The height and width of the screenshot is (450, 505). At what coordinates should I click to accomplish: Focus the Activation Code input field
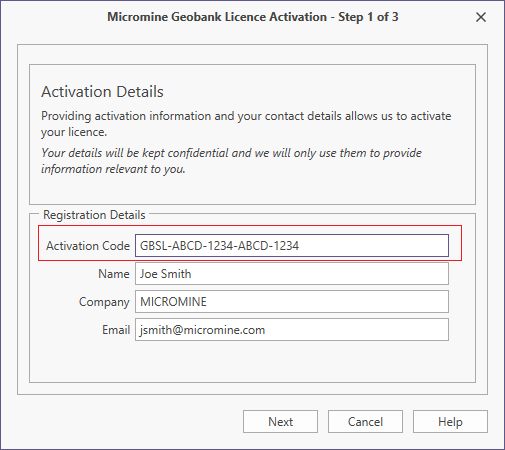point(292,246)
